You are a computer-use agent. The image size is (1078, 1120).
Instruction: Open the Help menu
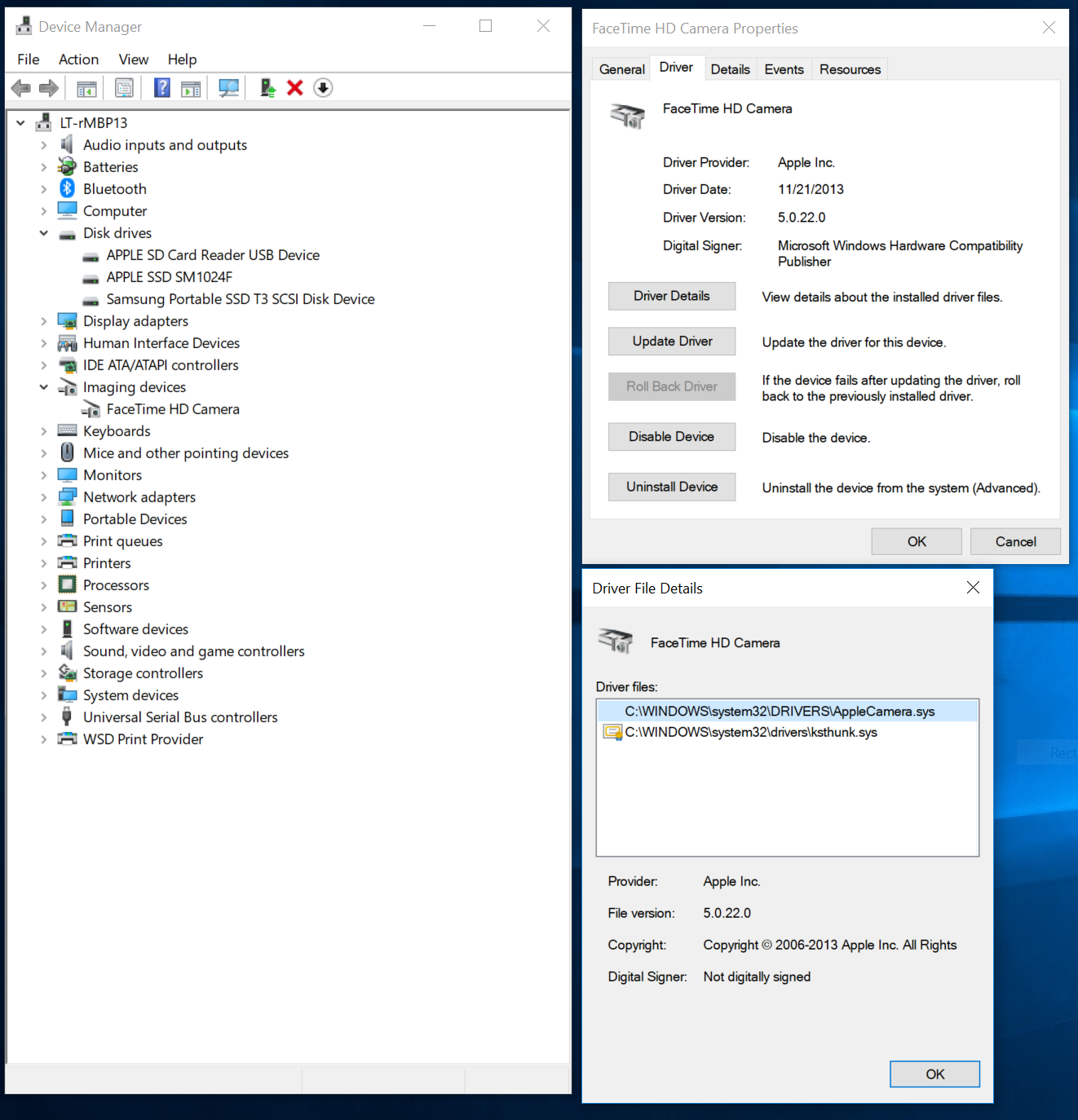[x=182, y=60]
